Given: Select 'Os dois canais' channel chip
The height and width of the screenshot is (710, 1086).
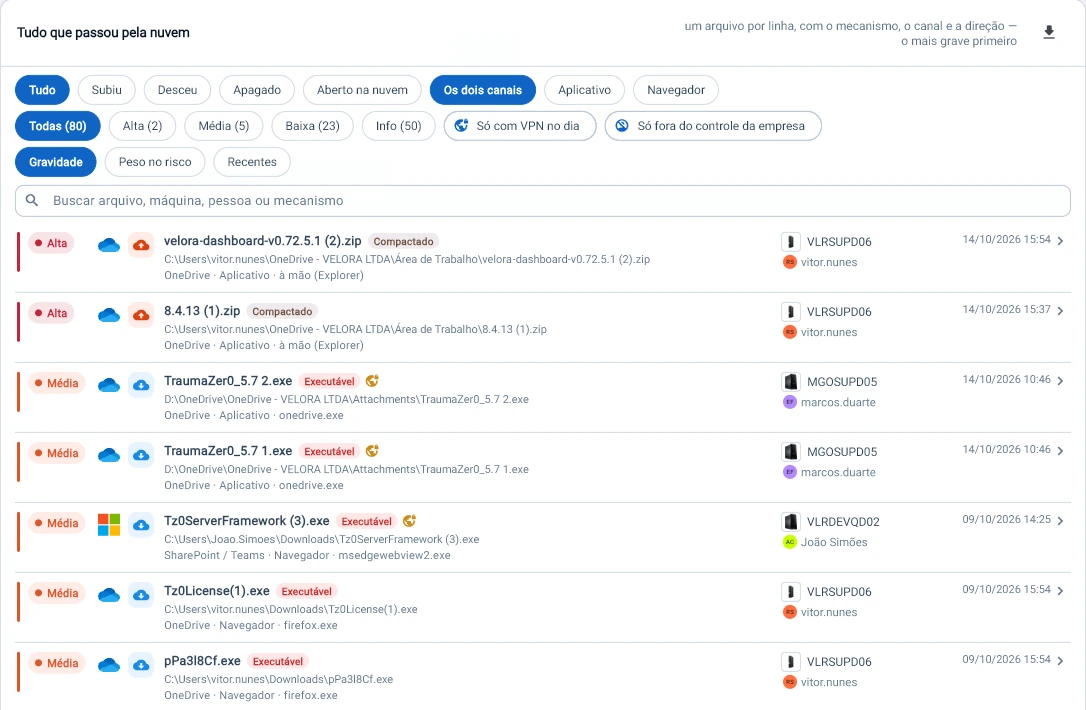Looking at the screenshot, I should pyautogui.click(x=483, y=90).
